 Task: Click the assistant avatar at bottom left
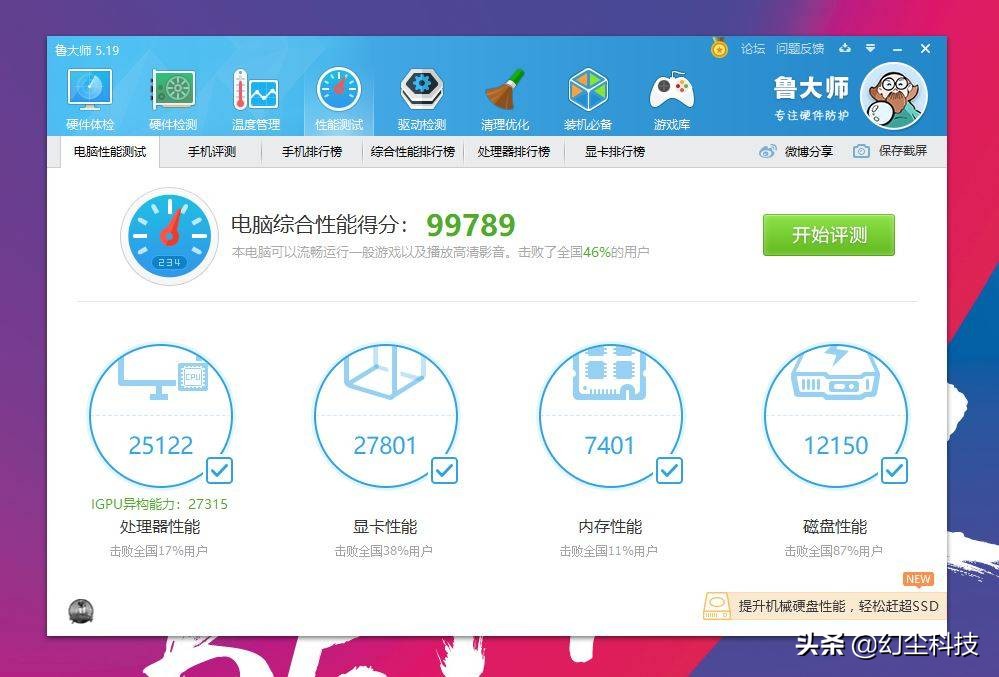pyautogui.click(x=80, y=610)
